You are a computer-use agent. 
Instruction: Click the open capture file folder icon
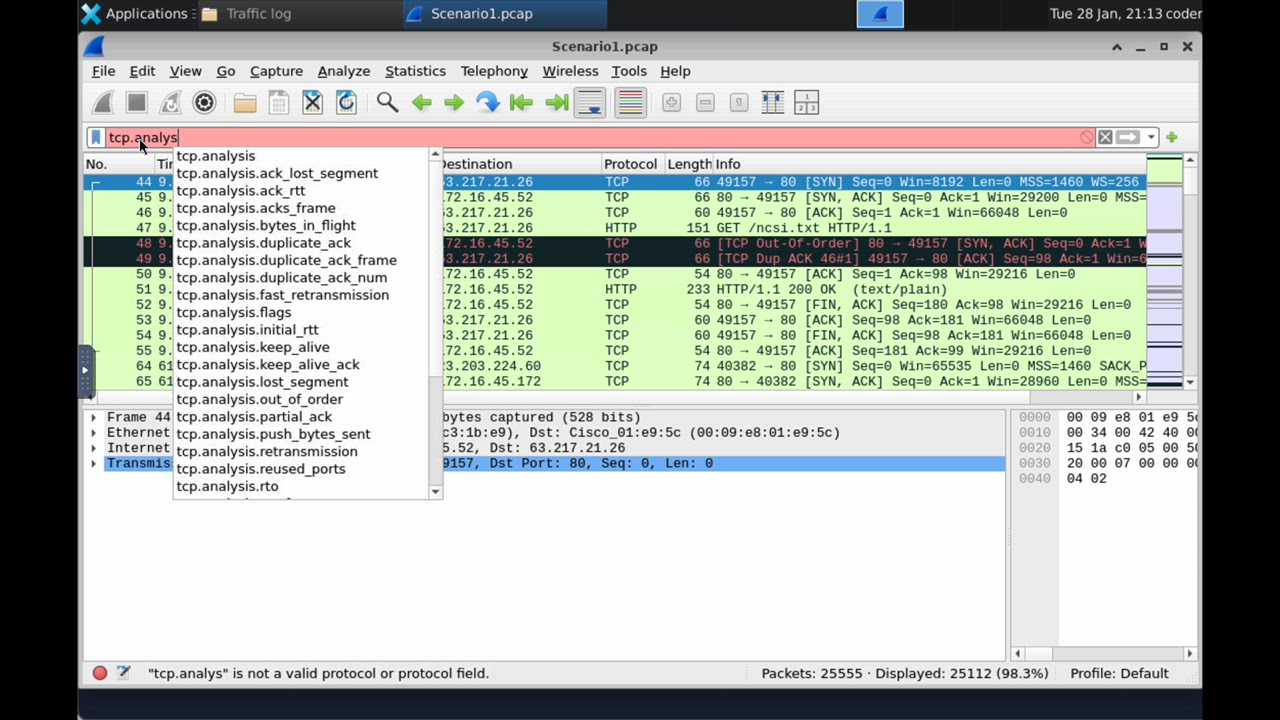245,102
